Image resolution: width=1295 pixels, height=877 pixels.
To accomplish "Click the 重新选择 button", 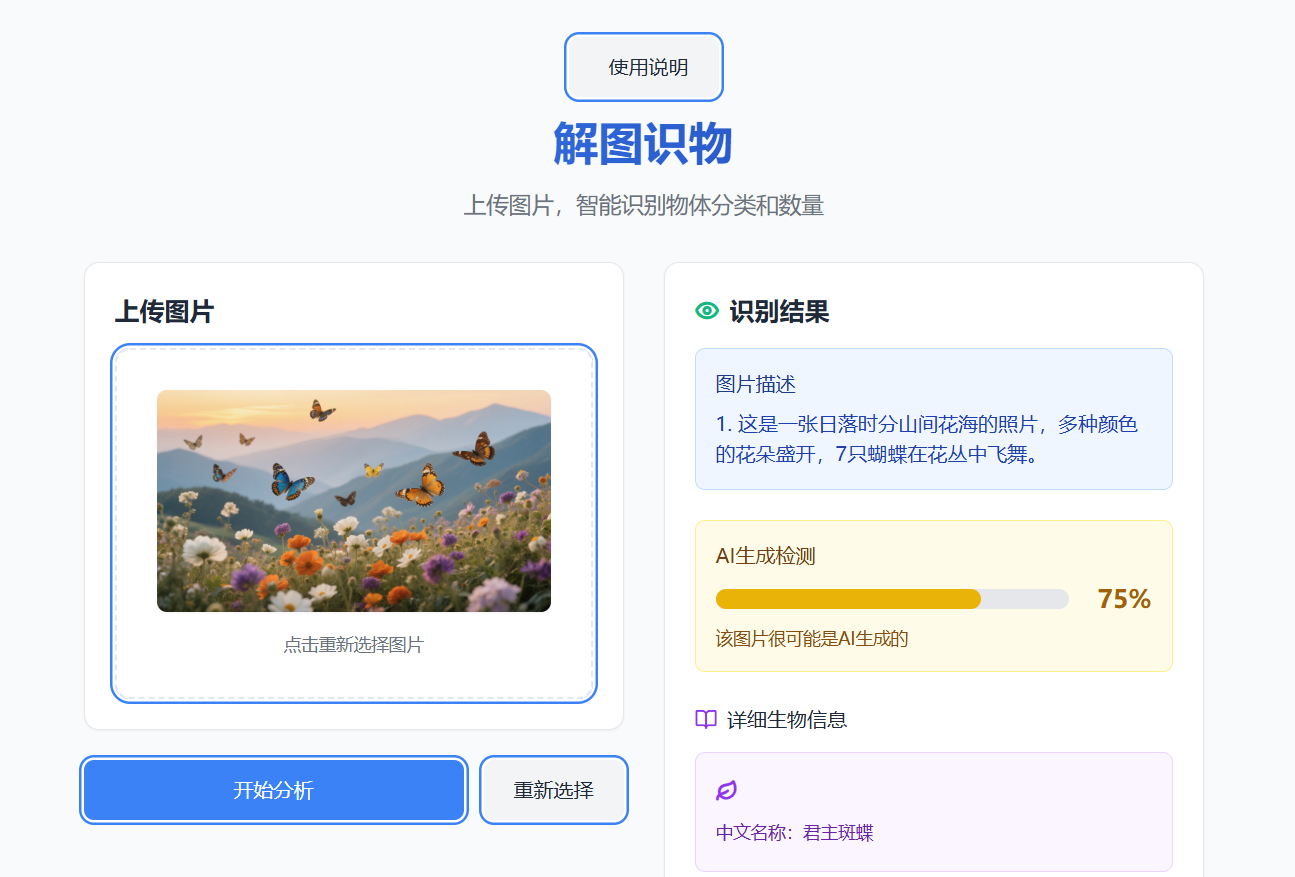I will [553, 789].
